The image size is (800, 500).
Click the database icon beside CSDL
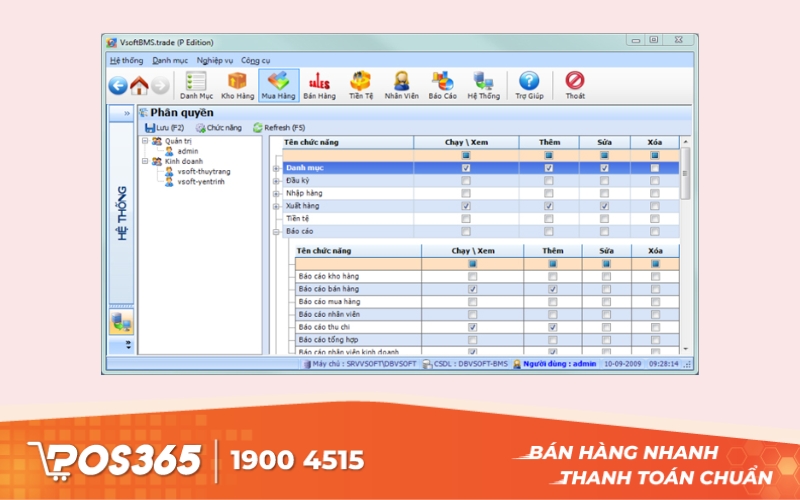click(x=427, y=364)
